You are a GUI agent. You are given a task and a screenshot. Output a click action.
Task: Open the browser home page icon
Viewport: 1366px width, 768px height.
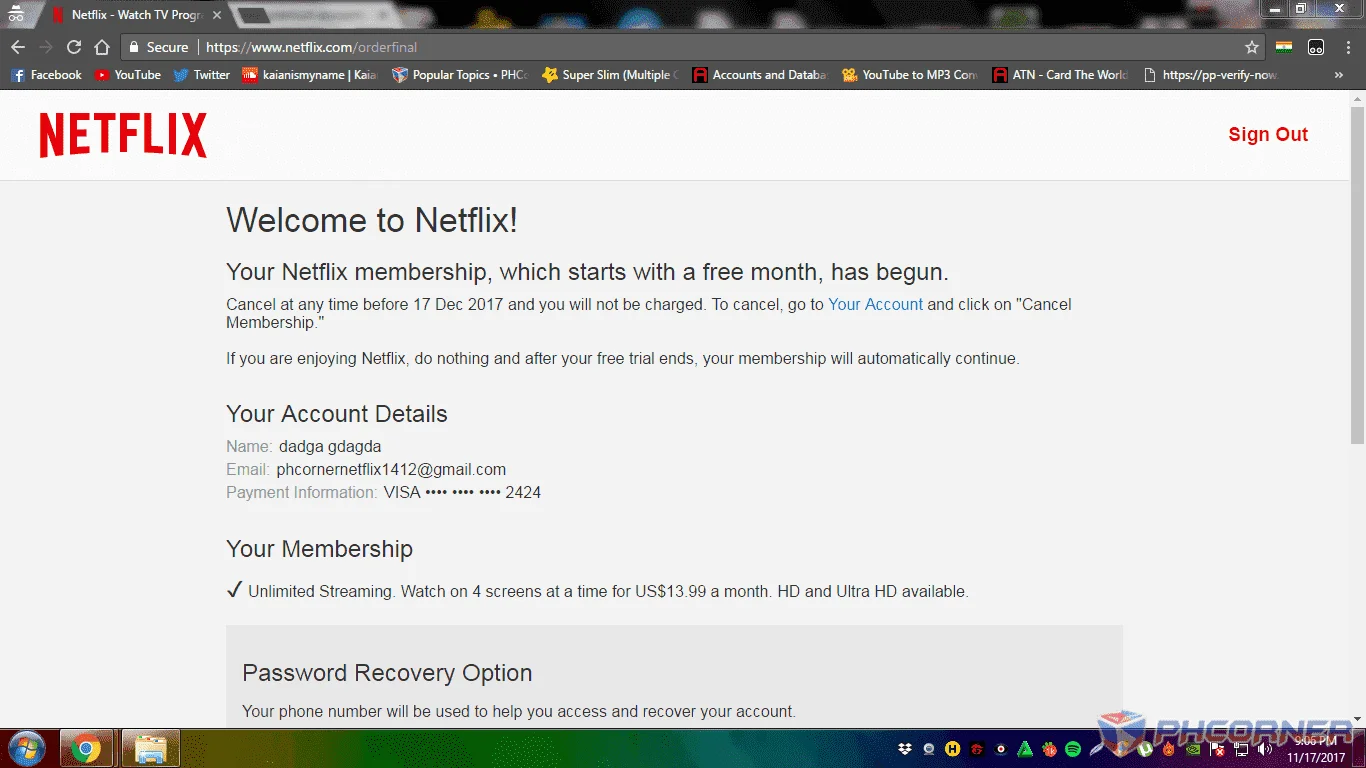[102, 47]
